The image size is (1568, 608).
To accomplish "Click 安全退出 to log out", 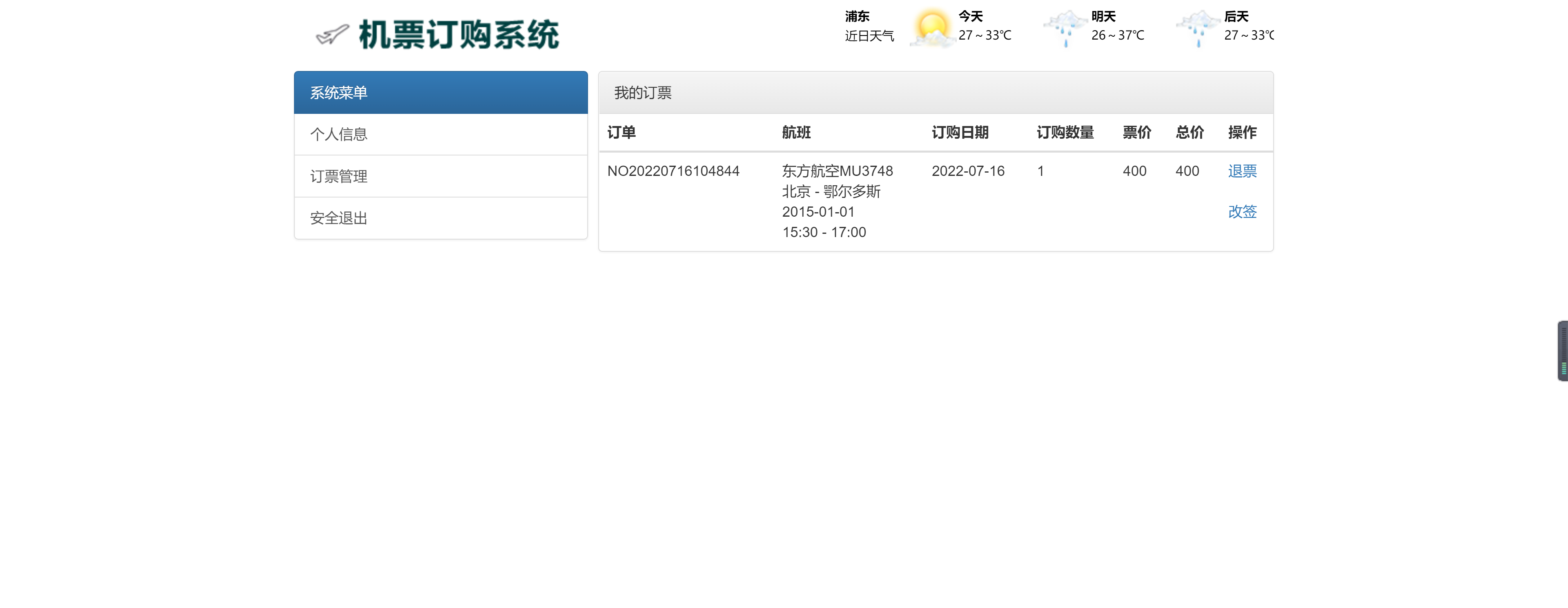I will pos(339,217).
